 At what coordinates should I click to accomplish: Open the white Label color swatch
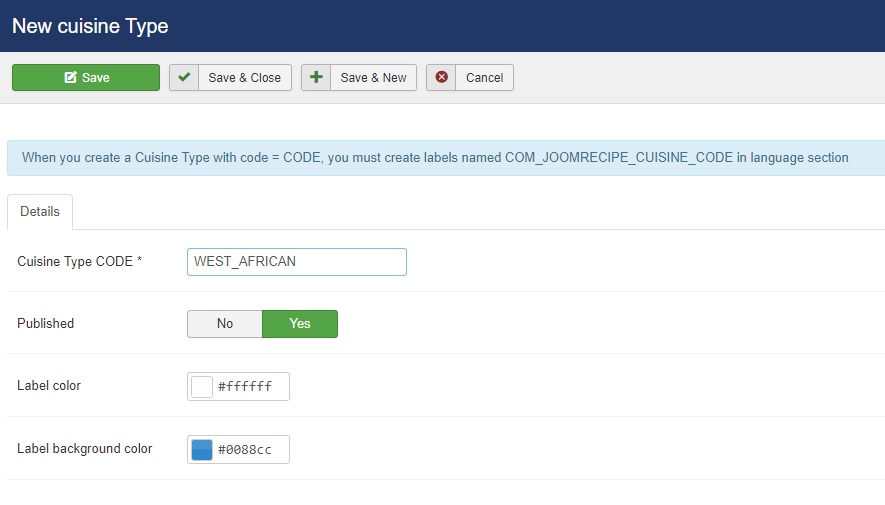pos(201,387)
